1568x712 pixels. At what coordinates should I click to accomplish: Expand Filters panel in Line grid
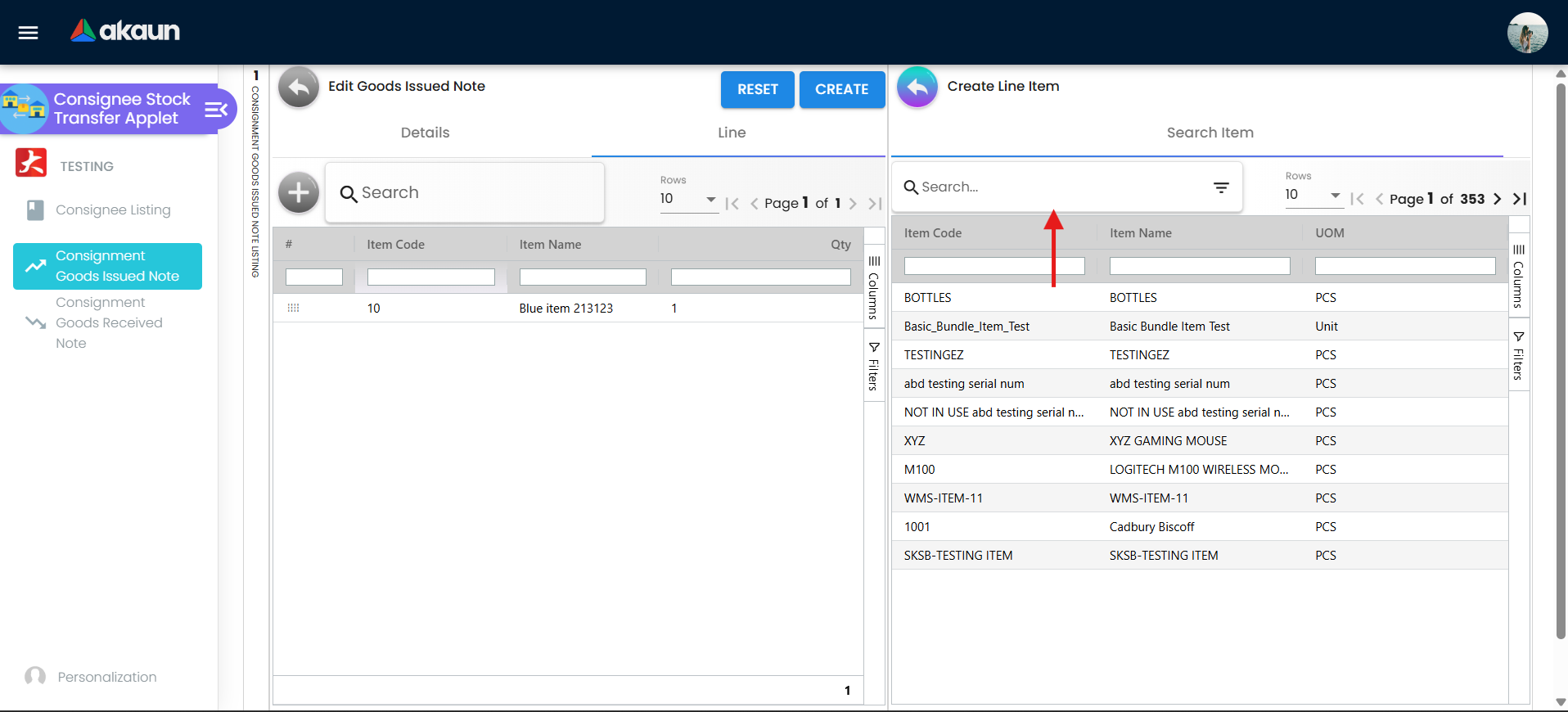874,366
